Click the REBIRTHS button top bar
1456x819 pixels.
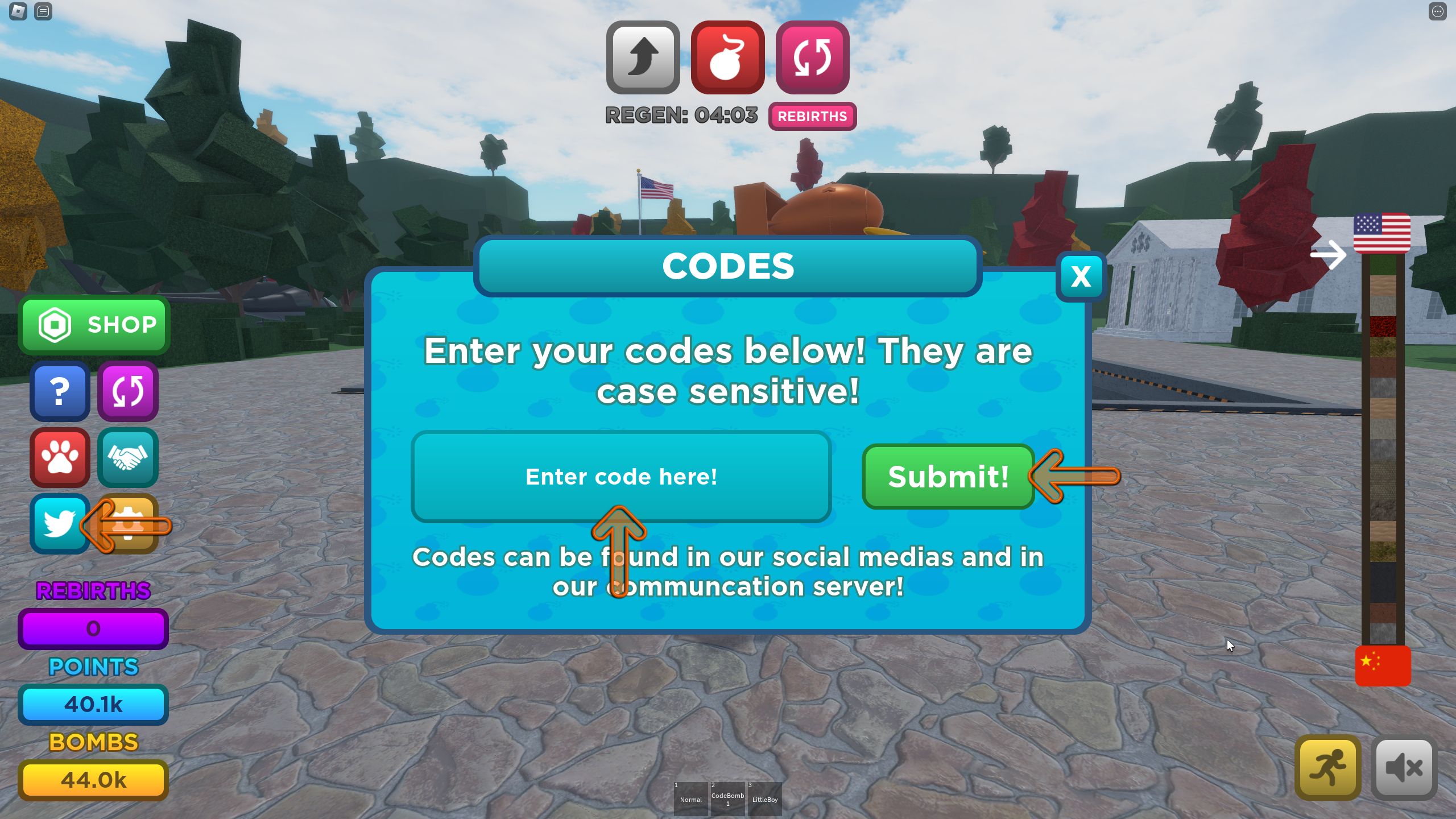(811, 115)
